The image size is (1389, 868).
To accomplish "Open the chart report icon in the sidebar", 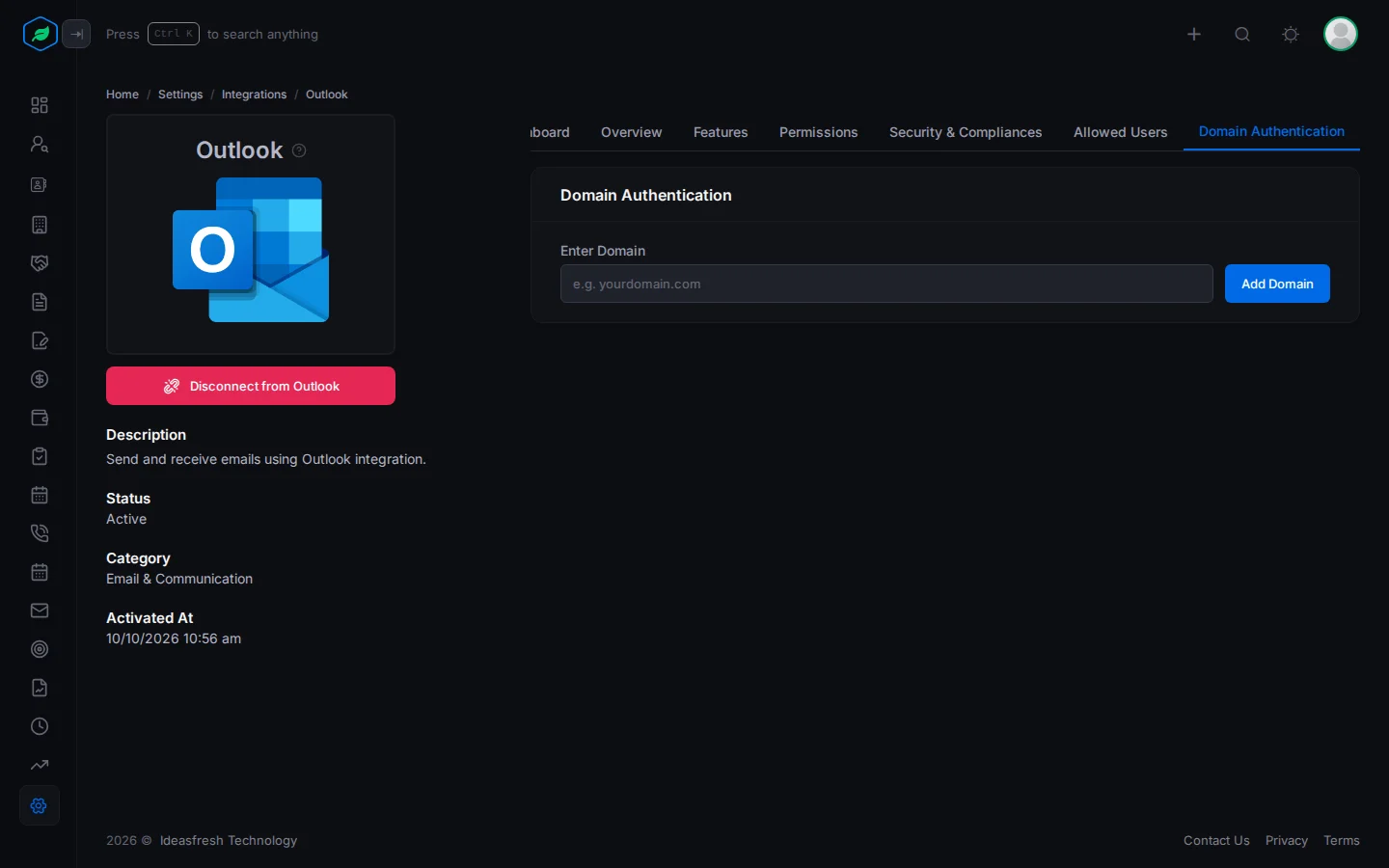I will (x=40, y=688).
